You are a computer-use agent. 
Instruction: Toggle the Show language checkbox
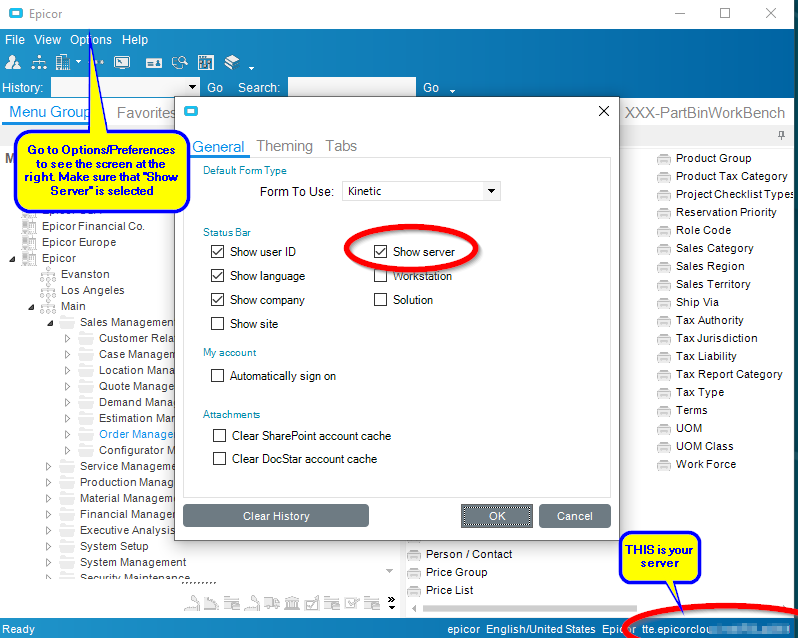pyautogui.click(x=217, y=276)
